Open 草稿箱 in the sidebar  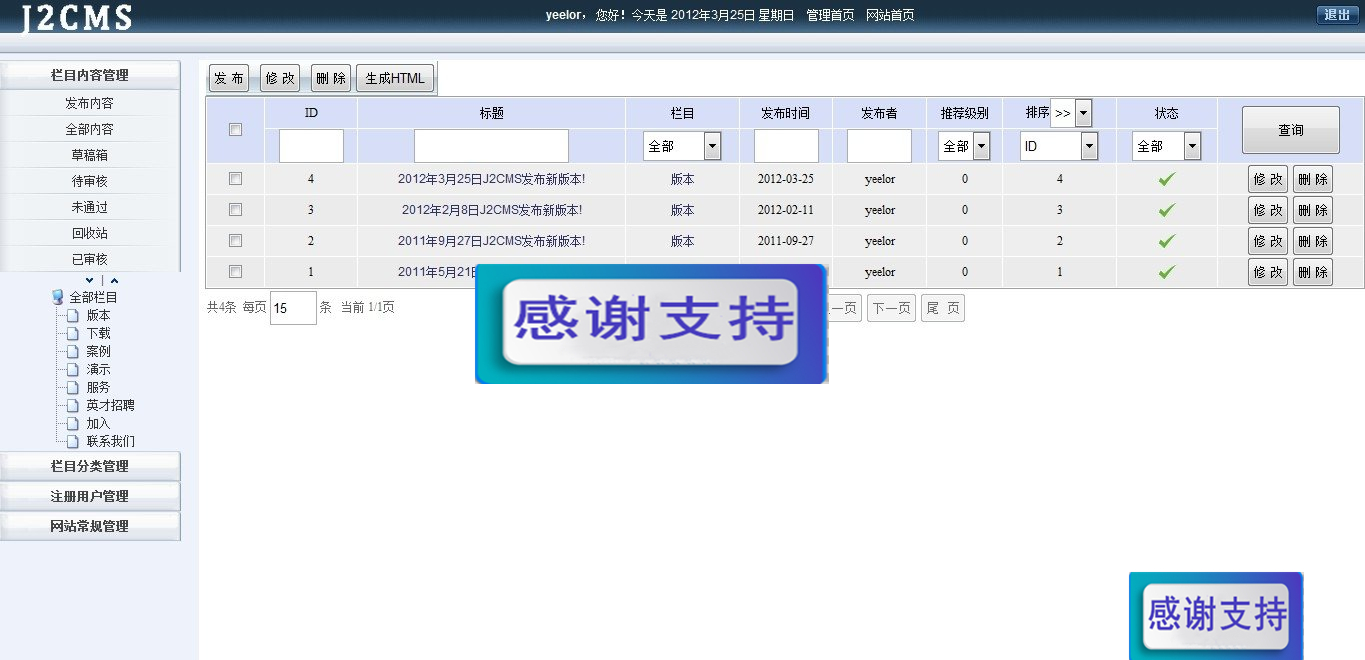(x=90, y=155)
